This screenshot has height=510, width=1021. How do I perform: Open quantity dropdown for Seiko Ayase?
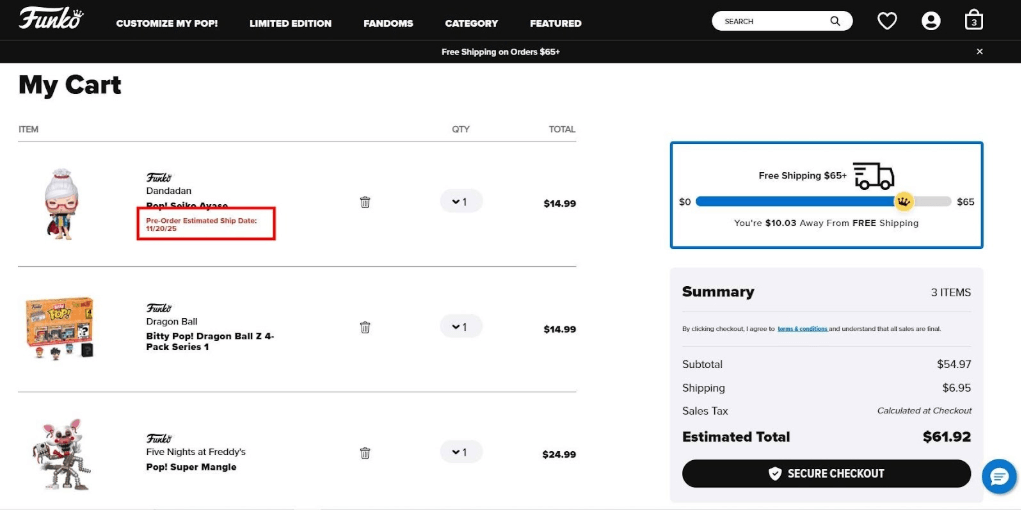(x=461, y=201)
